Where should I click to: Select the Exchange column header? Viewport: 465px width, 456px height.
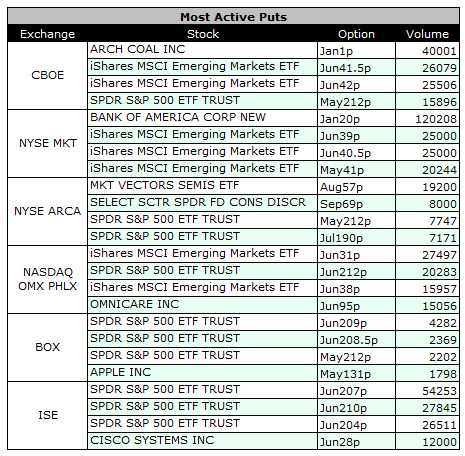click(47, 34)
